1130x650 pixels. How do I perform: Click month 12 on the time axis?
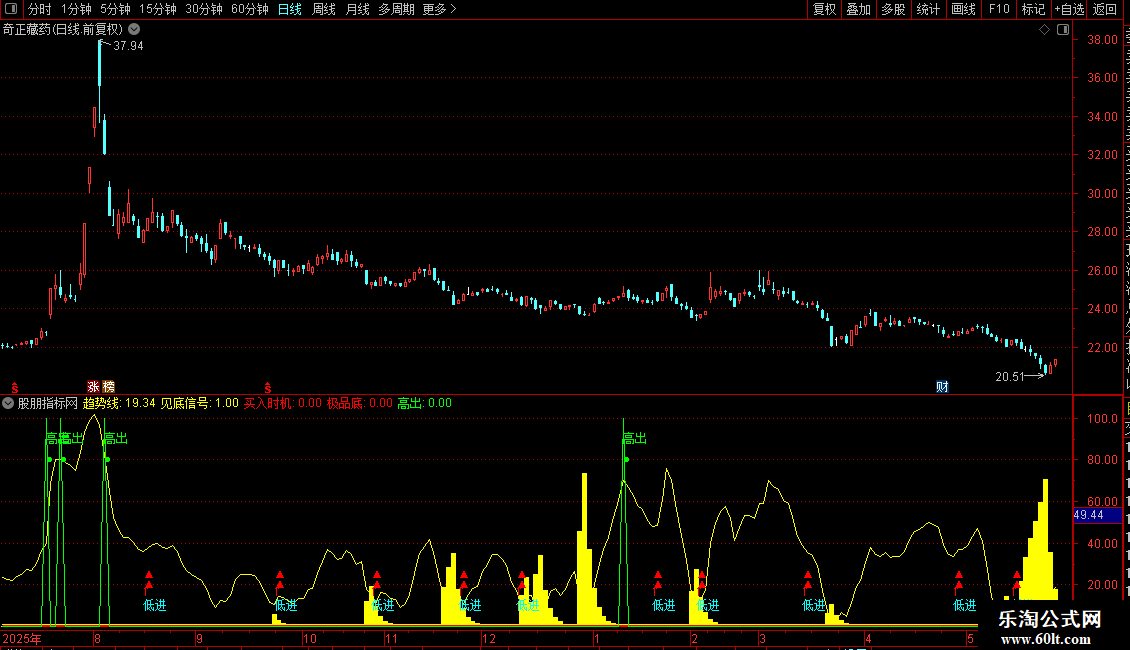pyautogui.click(x=489, y=638)
